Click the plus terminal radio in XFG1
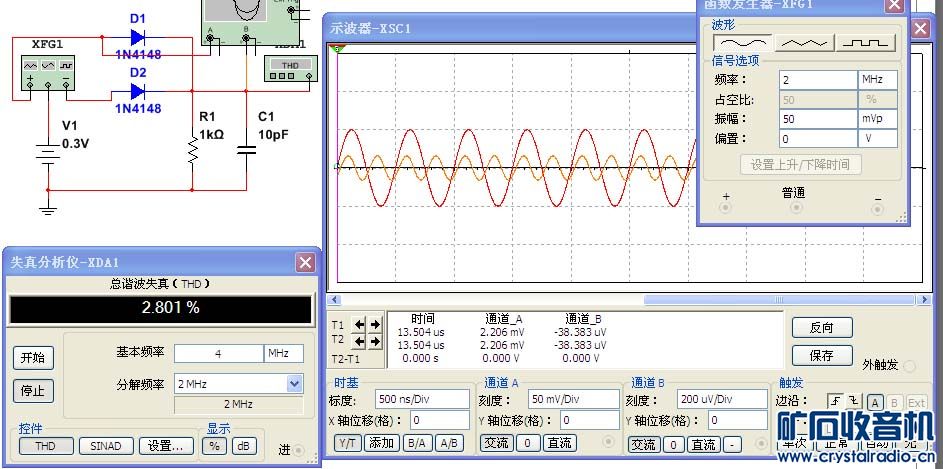The width and height of the screenshot is (943, 469). (726, 208)
